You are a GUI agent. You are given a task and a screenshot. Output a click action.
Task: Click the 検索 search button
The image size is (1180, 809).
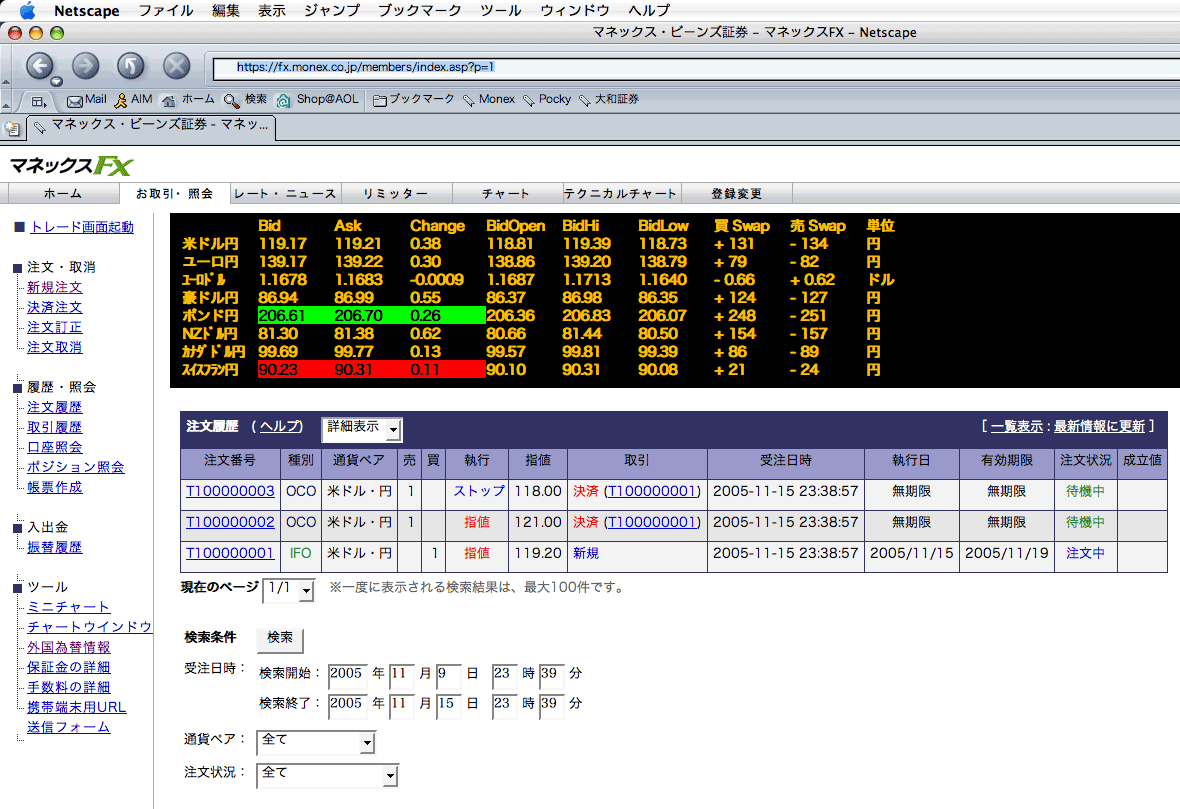coord(280,639)
